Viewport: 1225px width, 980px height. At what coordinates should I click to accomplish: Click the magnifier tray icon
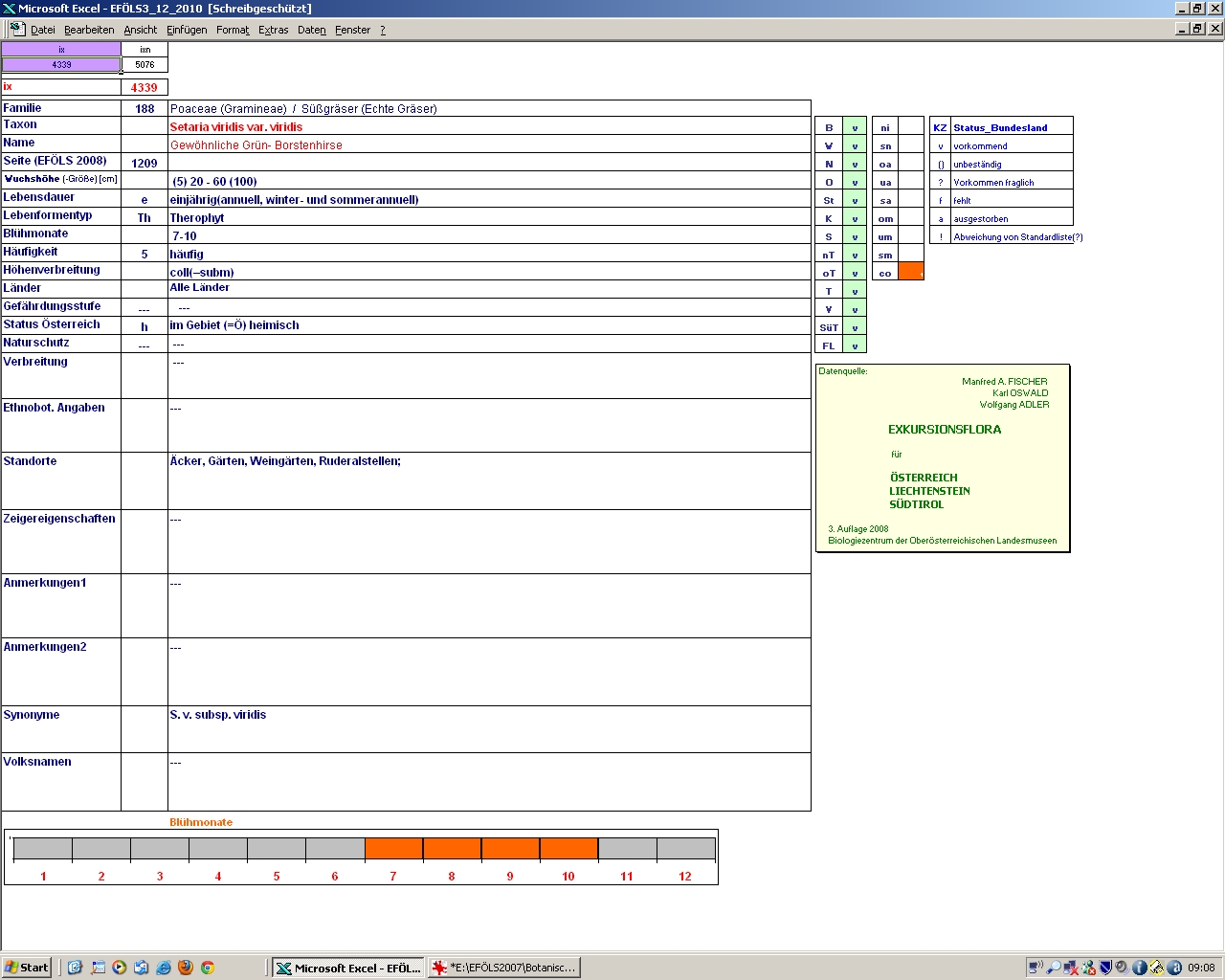tap(1053, 968)
